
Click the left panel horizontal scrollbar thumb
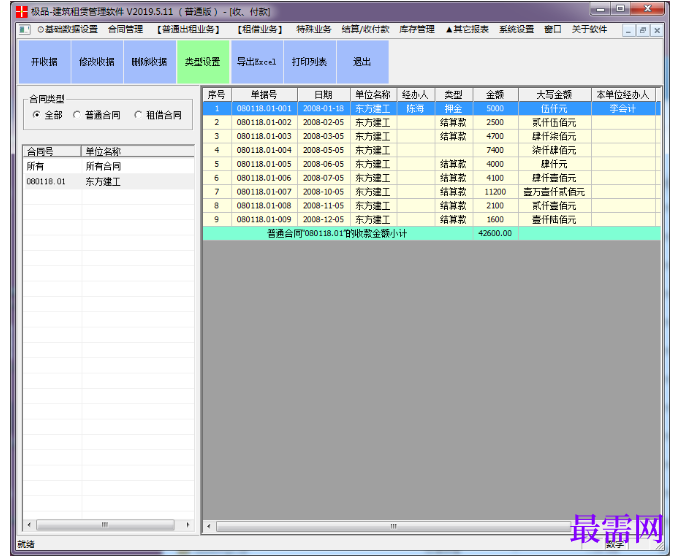pyautogui.click(x=105, y=525)
